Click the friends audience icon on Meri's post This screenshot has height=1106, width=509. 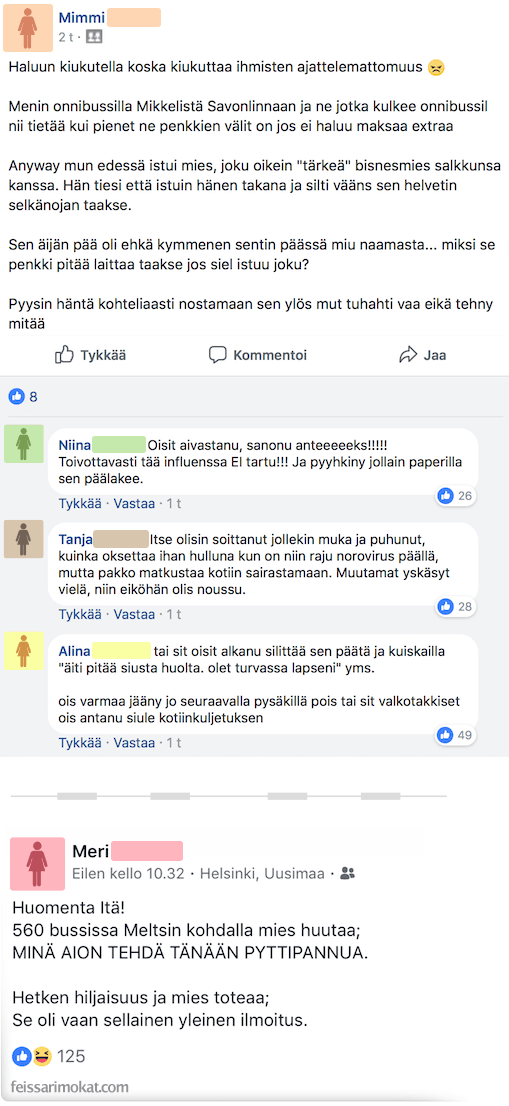(348, 873)
